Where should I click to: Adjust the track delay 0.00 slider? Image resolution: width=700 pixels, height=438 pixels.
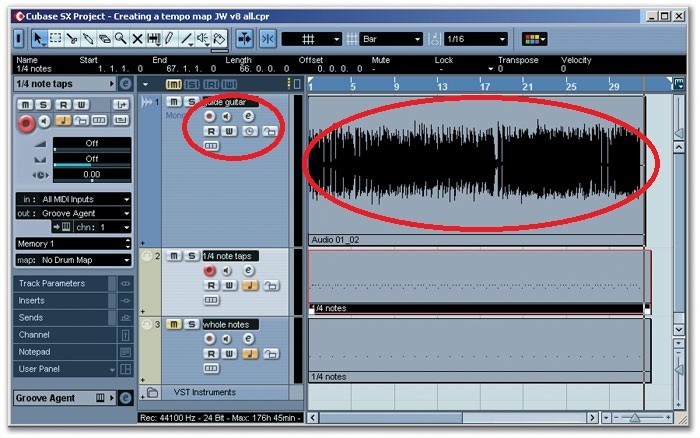click(x=92, y=175)
